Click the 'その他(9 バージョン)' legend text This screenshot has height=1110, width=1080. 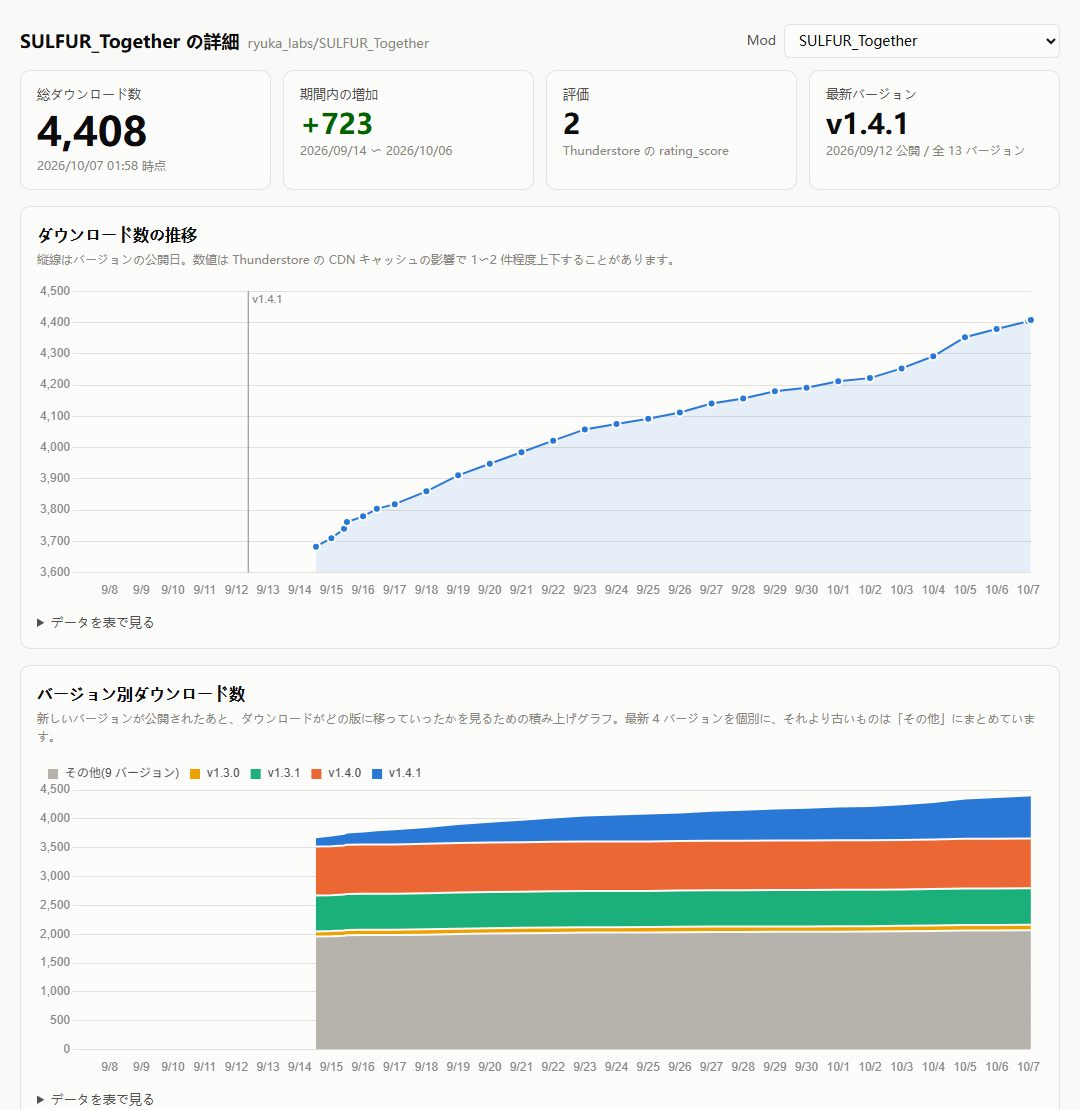click(x=122, y=773)
